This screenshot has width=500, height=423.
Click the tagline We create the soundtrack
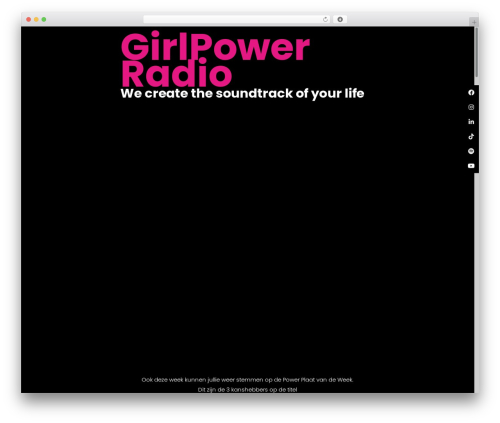(x=242, y=94)
